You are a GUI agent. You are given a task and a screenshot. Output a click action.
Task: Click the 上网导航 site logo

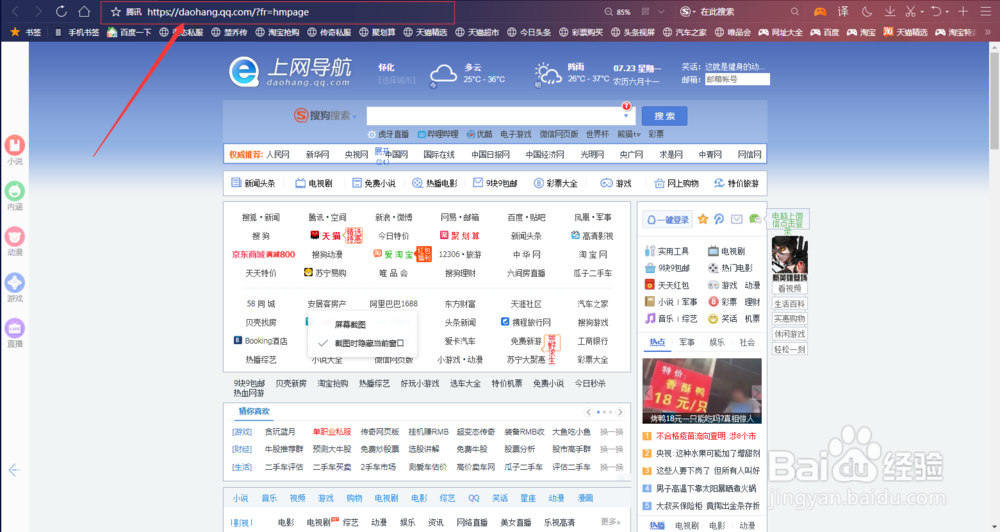pos(290,71)
